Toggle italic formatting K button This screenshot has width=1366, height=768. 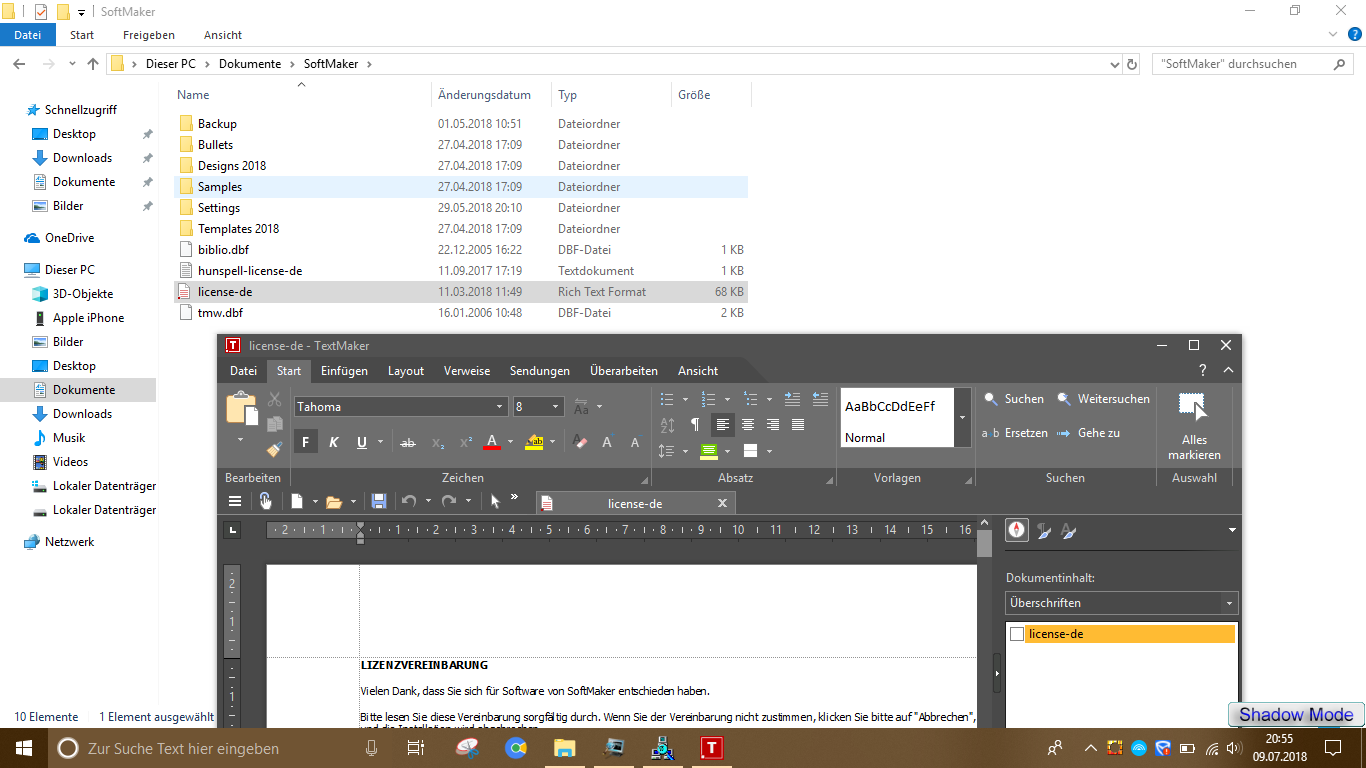pyautogui.click(x=334, y=442)
